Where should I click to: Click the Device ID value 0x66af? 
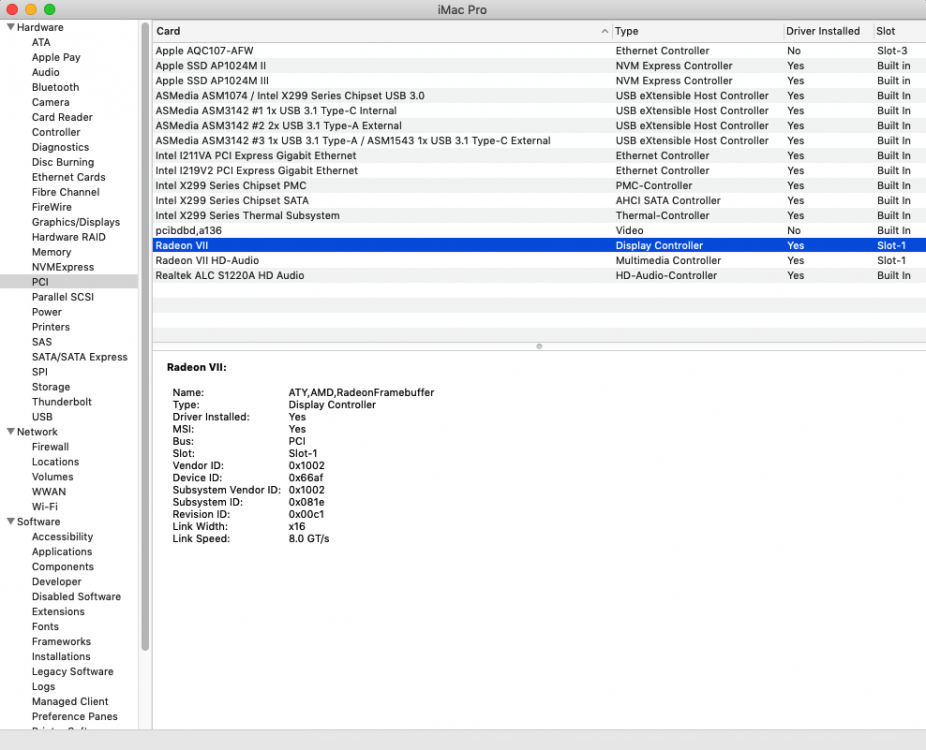[306, 478]
